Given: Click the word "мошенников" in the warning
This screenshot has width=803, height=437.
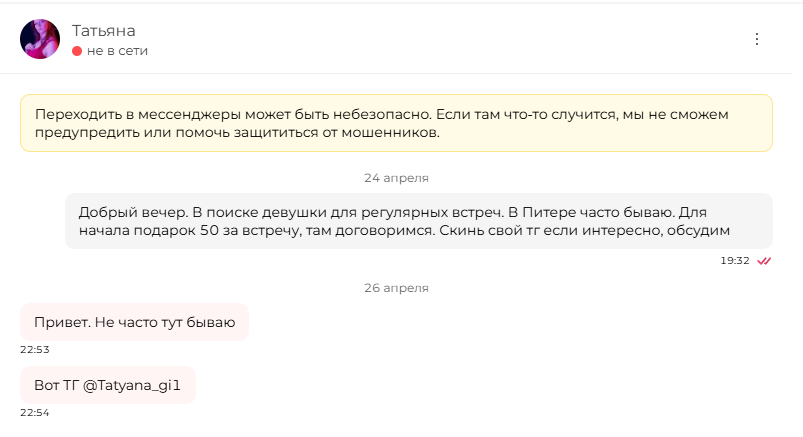Looking at the screenshot, I should (x=389, y=133).
